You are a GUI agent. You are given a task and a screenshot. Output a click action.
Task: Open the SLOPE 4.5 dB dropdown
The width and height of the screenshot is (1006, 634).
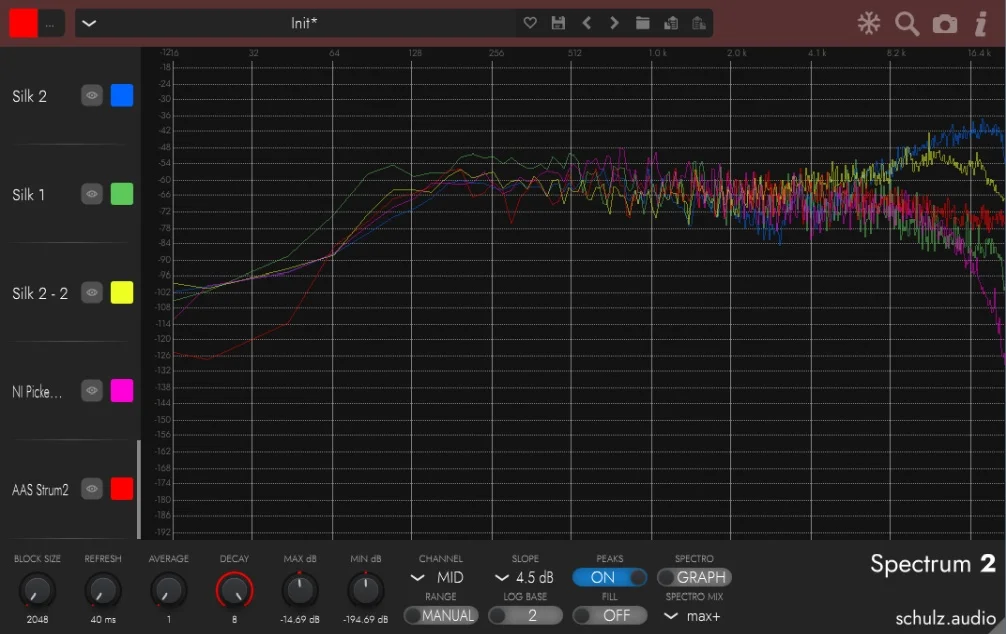click(524, 578)
